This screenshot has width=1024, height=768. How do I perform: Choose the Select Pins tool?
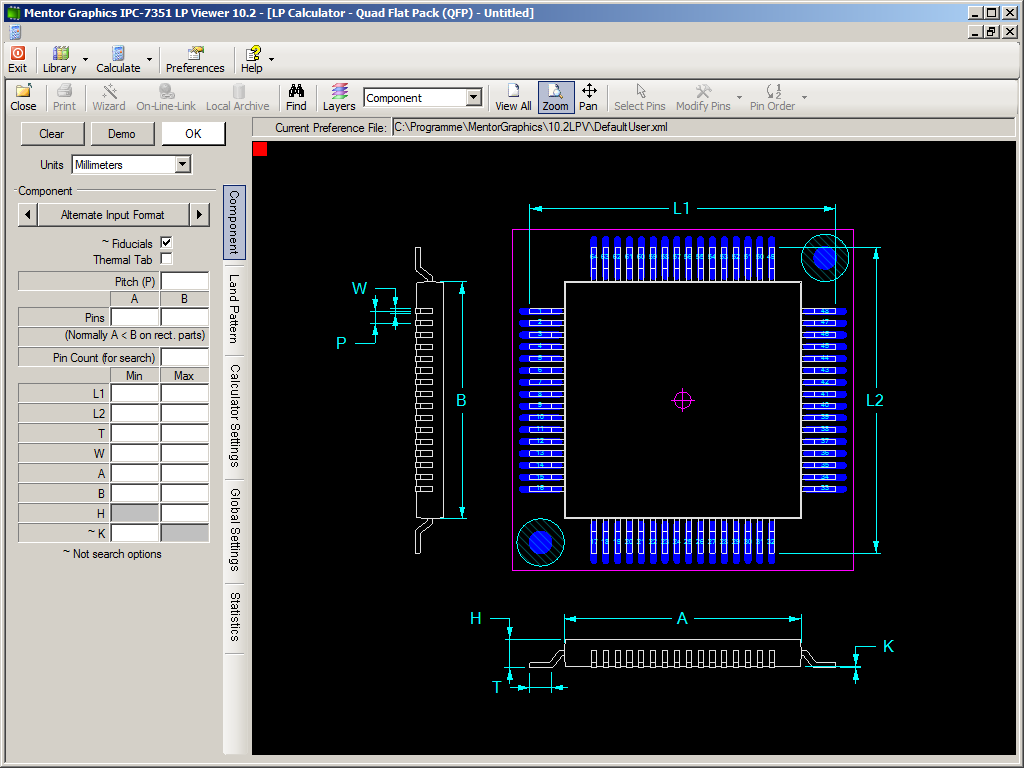(x=639, y=97)
